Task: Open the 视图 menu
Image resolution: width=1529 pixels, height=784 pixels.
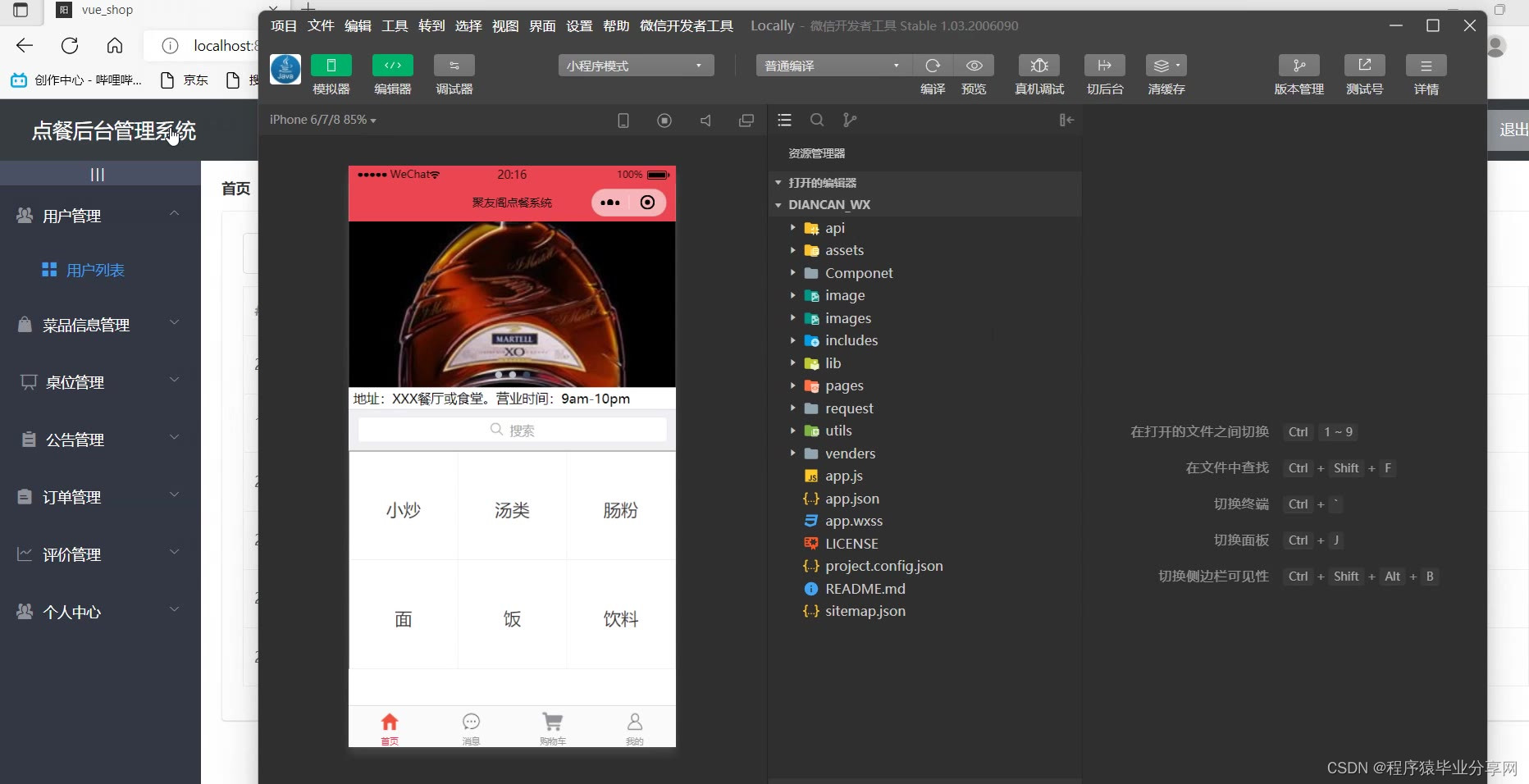Action: pos(505,26)
